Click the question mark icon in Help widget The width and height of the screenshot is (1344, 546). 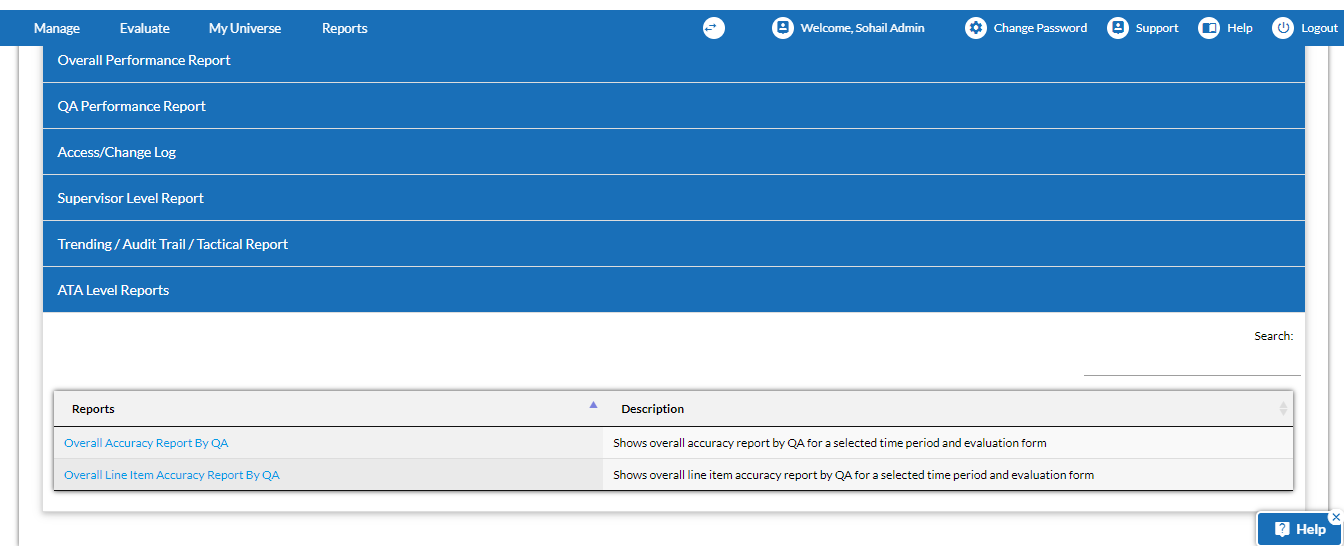(1282, 529)
